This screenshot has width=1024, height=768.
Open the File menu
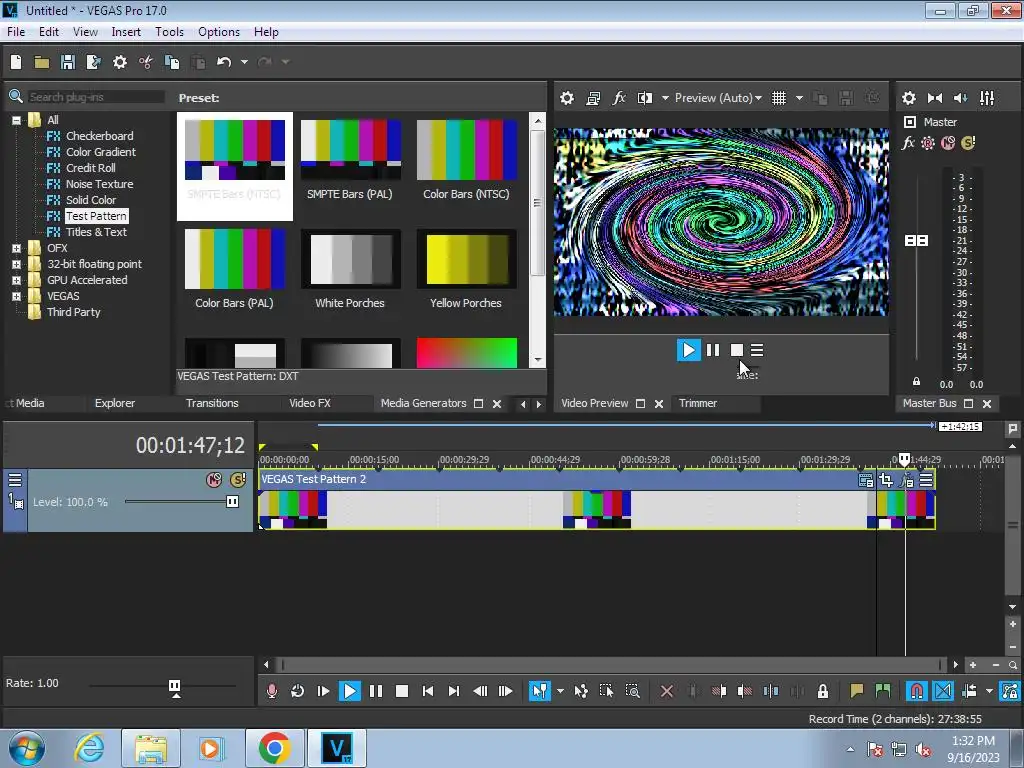pos(16,32)
